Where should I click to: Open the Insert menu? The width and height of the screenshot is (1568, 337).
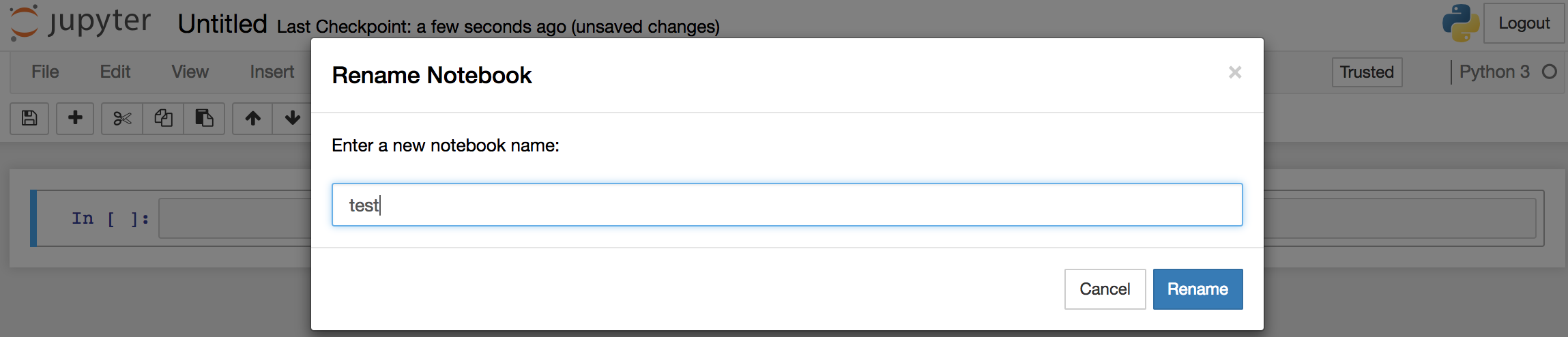click(x=272, y=72)
